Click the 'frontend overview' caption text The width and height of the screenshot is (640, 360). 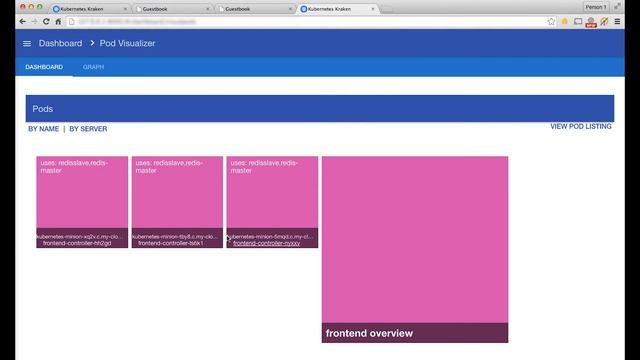pos(369,333)
